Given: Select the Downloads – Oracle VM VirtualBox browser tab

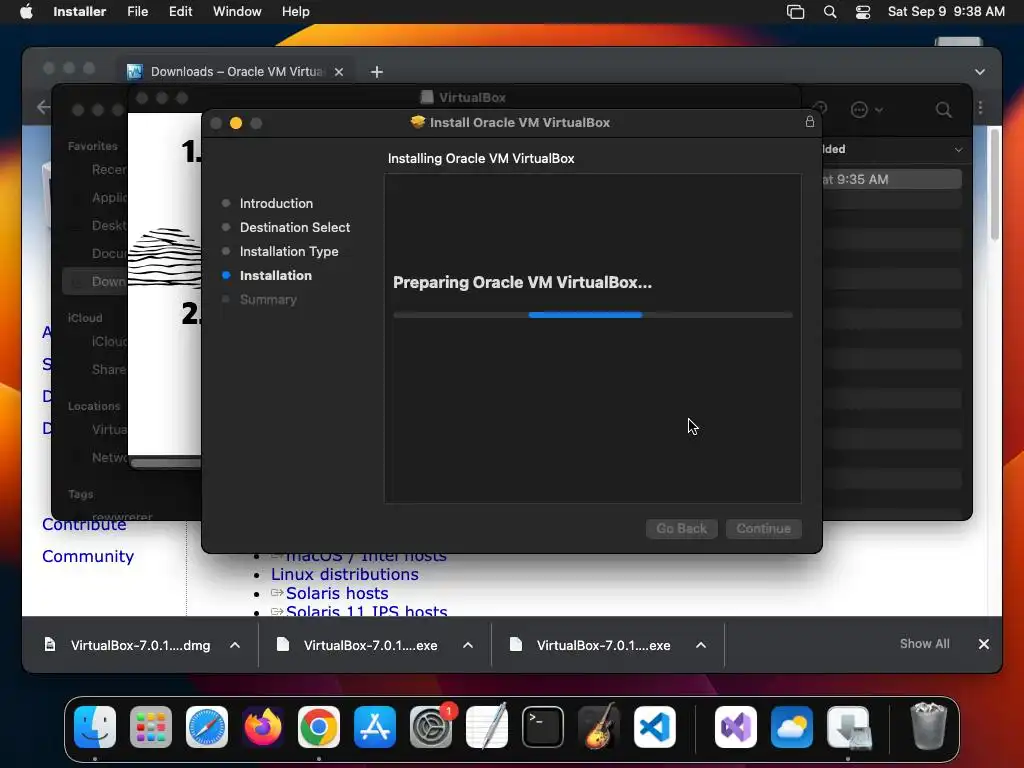Looking at the screenshot, I should click(236, 71).
